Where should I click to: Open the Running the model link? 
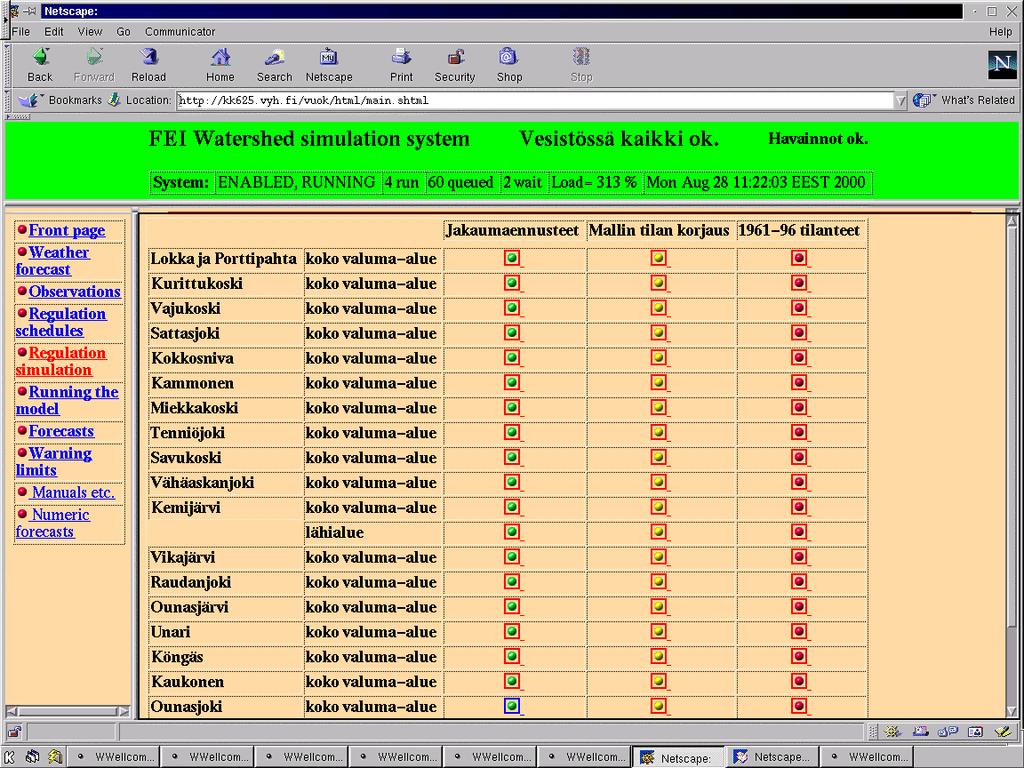coord(67,400)
